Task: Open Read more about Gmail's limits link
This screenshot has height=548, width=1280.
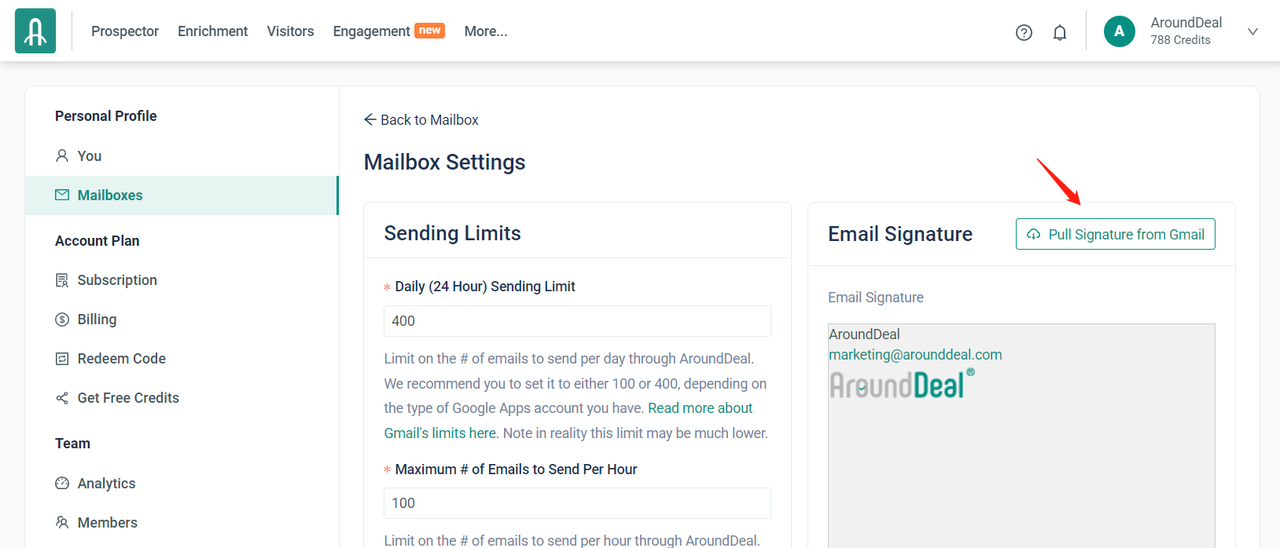Action: (569, 421)
